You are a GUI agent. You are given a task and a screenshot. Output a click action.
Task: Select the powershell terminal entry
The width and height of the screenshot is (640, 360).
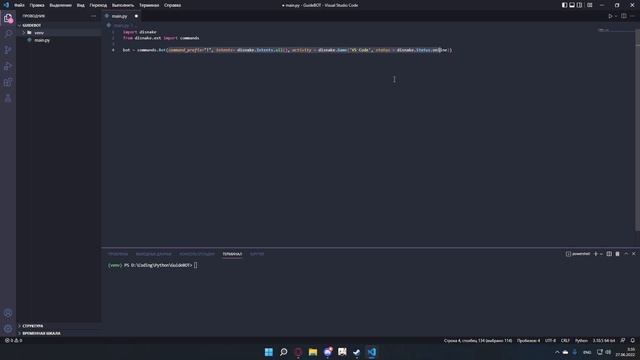click(x=578, y=254)
